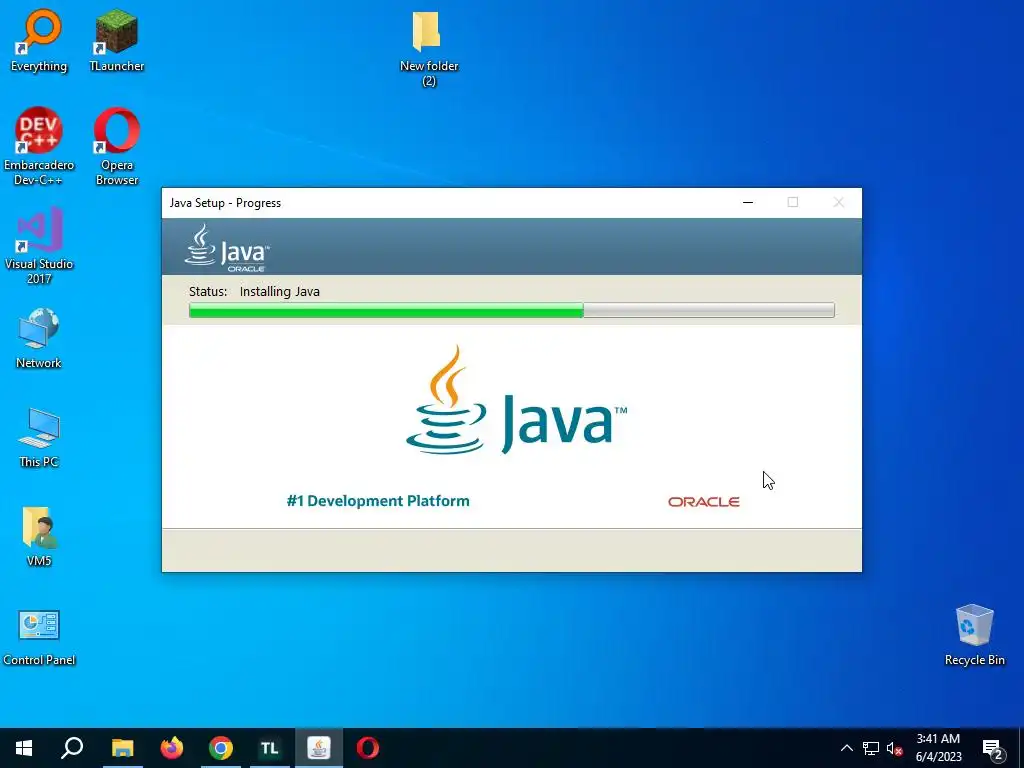
Task: Open the Windows Start menu
Action: [x=24, y=748]
